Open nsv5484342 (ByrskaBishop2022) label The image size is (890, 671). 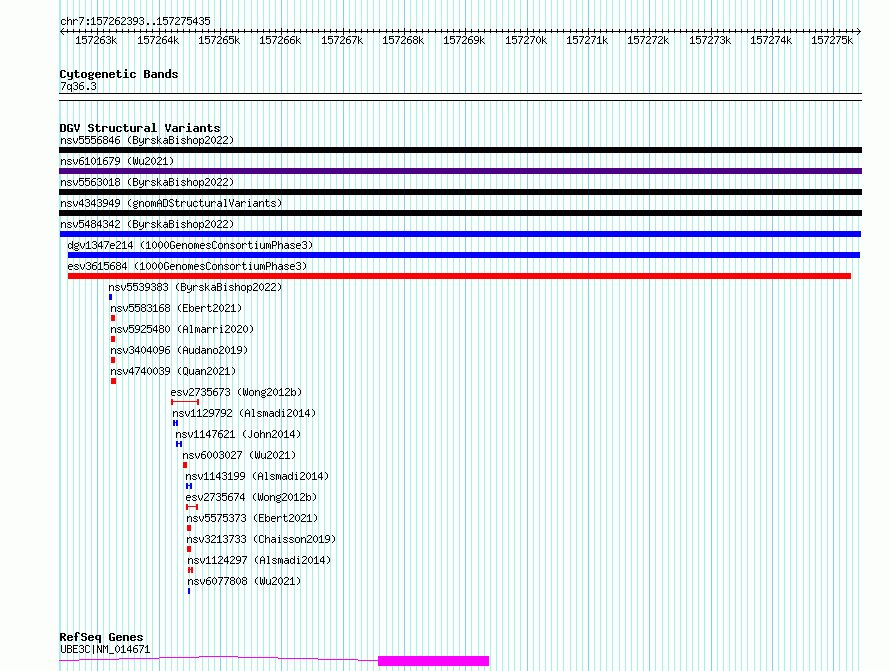click(x=147, y=224)
